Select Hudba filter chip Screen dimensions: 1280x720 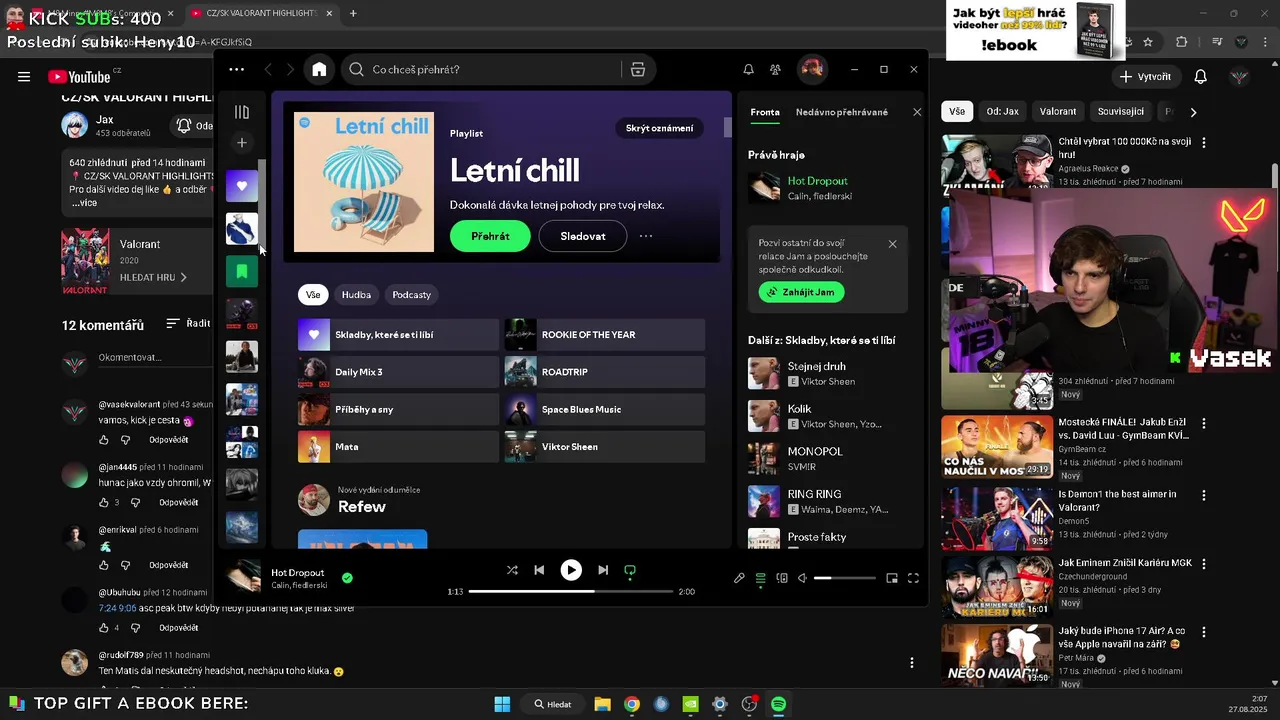(x=356, y=295)
